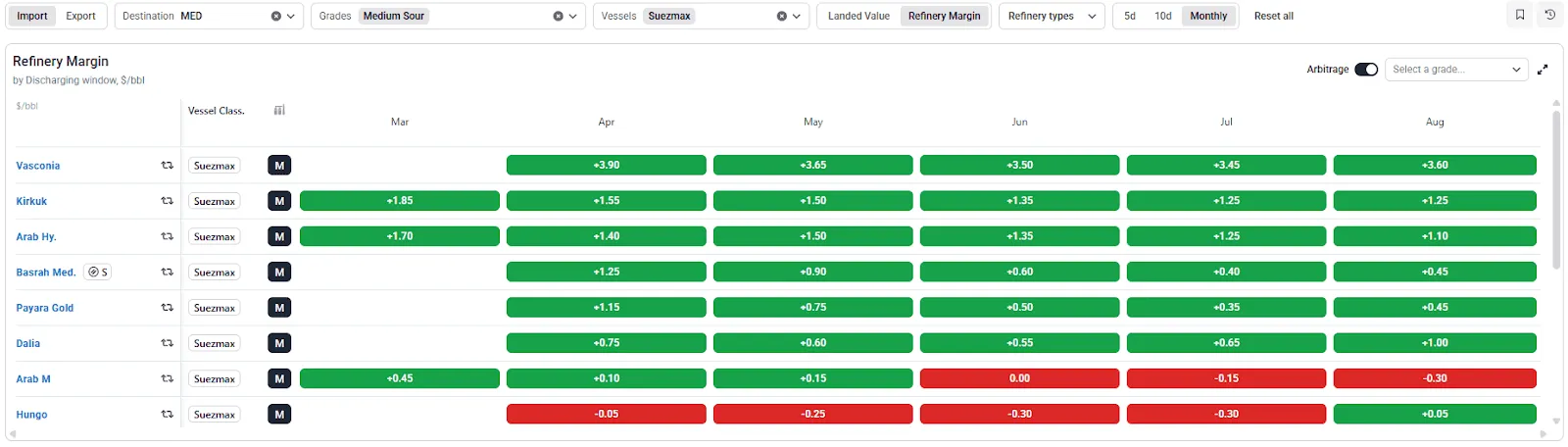Click the bookmark icon in top bar
Image resolution: width=1568 pixels, height=447 pixels.
click(1520, 16)
